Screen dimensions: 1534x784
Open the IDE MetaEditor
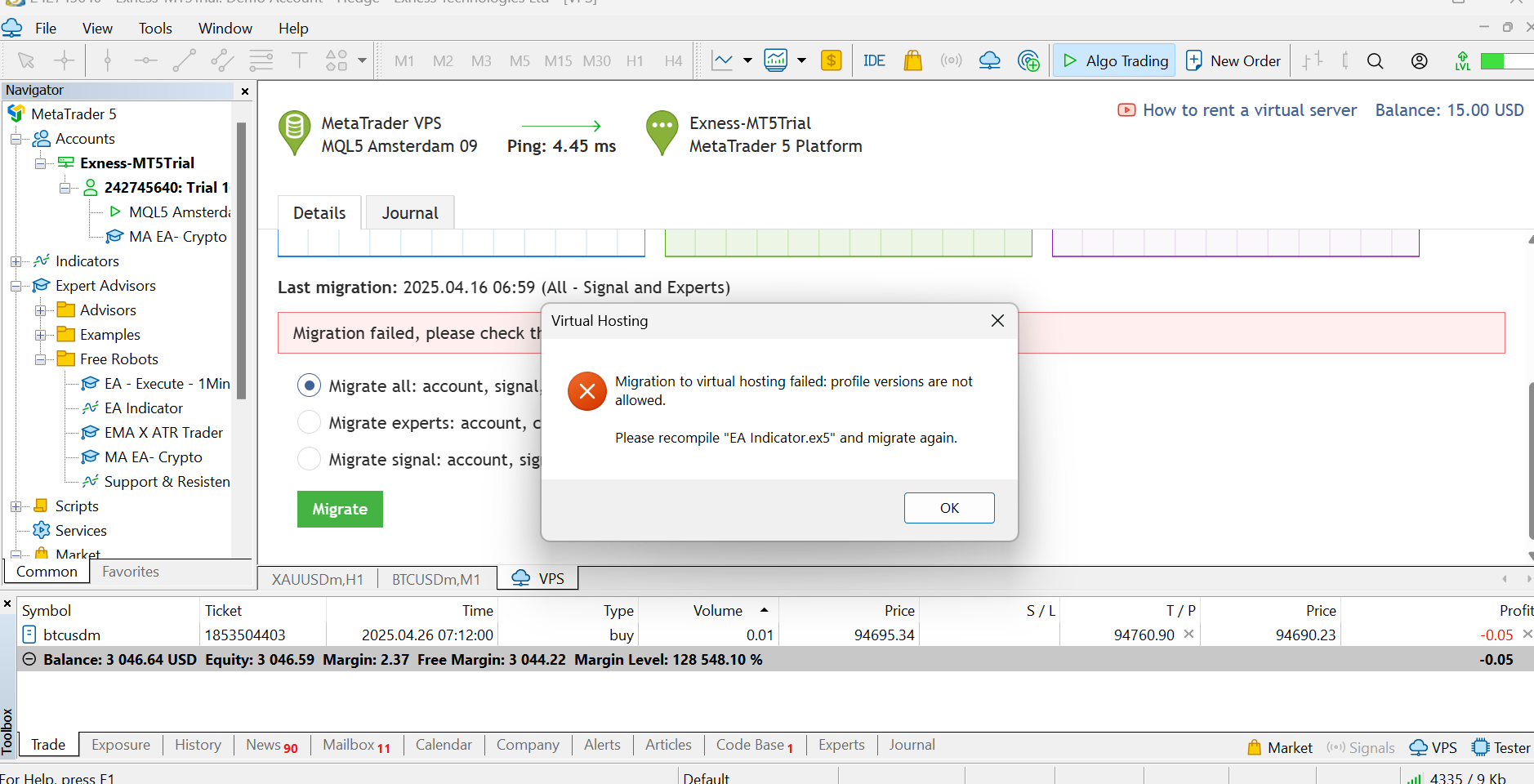coord(874,60)
